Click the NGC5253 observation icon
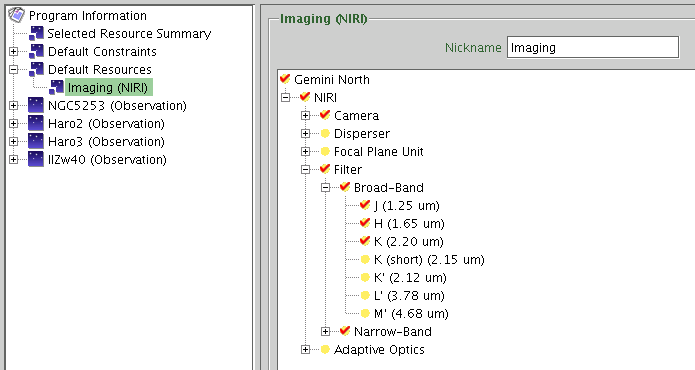This screenshot has width=695, height=370. coord(36,105)
